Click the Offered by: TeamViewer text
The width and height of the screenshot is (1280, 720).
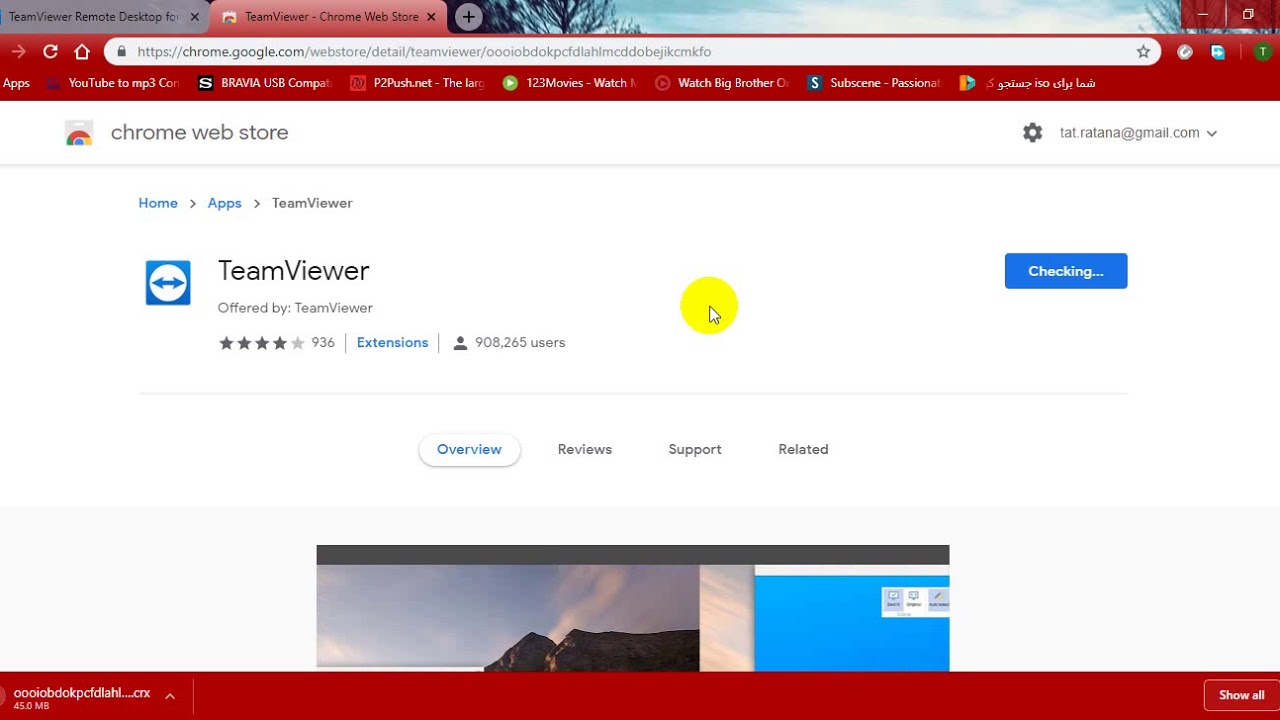pos(295,308)
